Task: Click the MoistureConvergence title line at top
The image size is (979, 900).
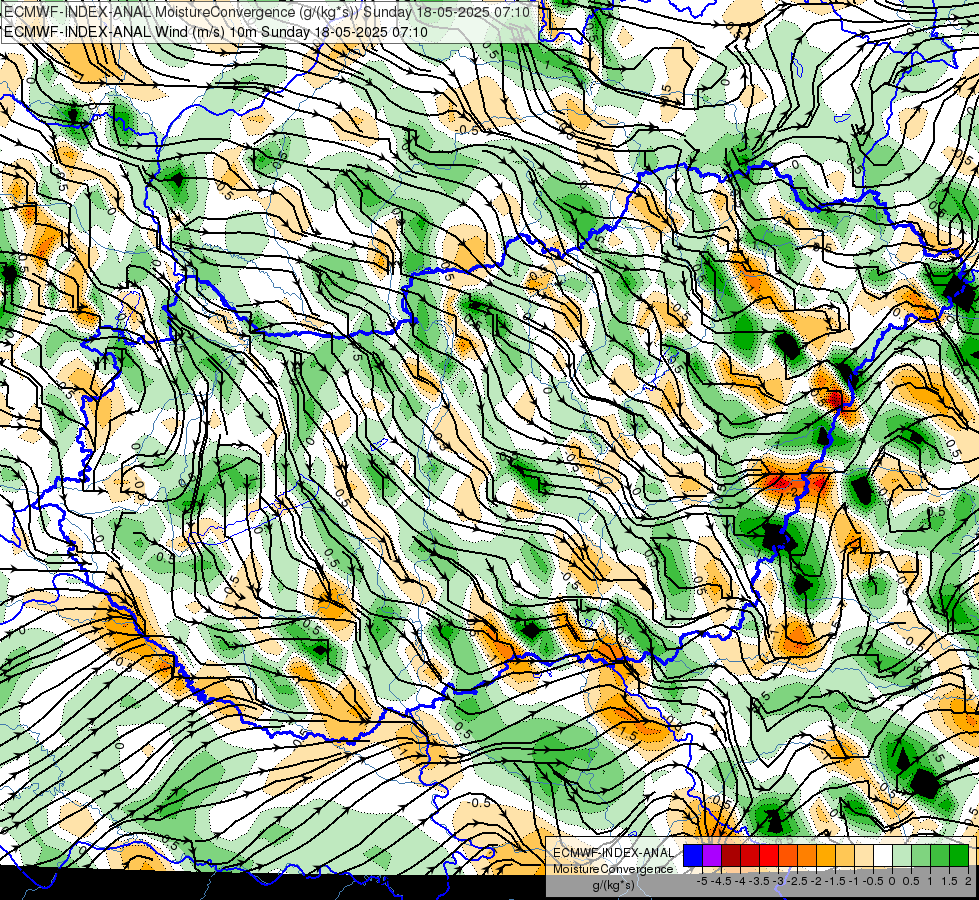Action: pos(267,12)
